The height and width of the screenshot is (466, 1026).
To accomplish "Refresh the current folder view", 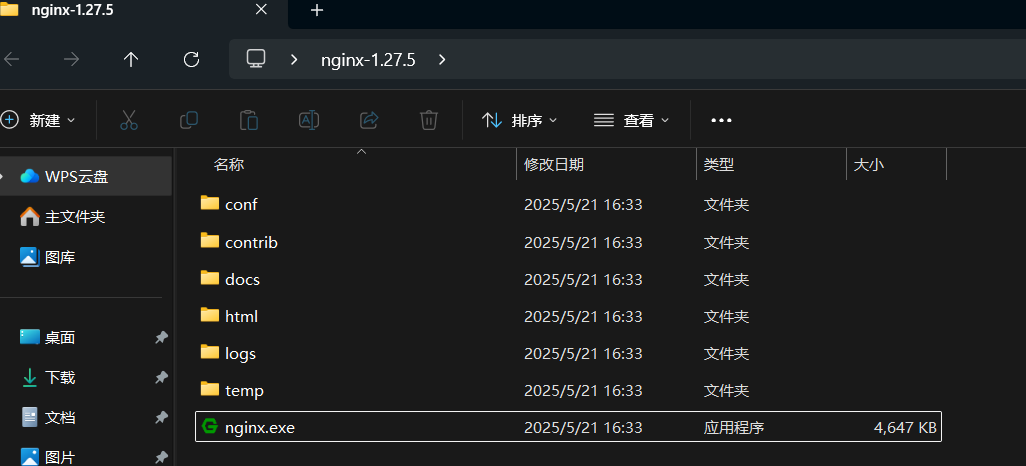I will (191, 60).
